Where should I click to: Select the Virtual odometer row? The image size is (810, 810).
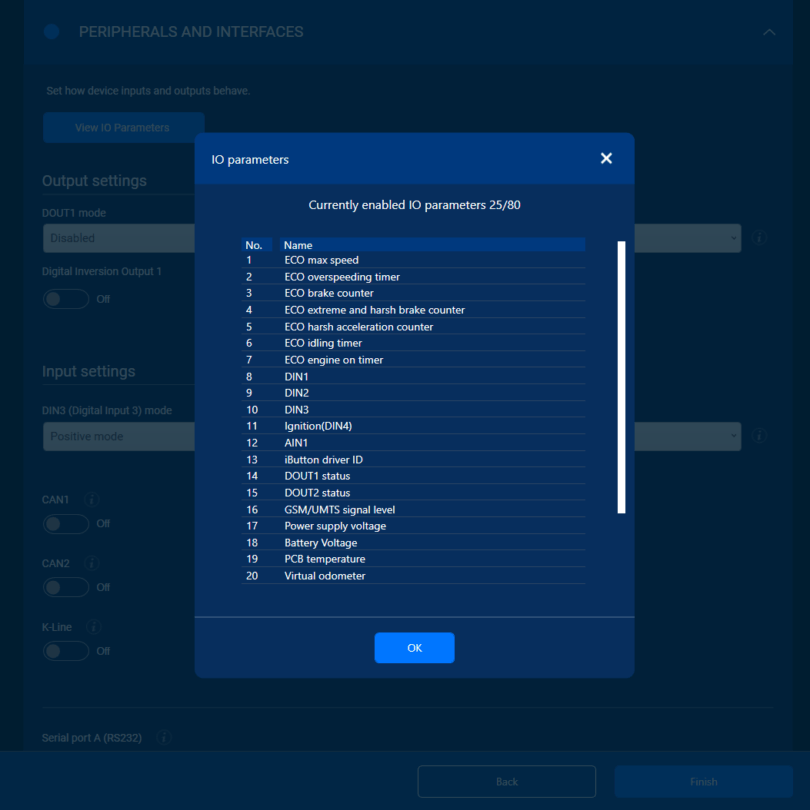click(x=413, y=575)
